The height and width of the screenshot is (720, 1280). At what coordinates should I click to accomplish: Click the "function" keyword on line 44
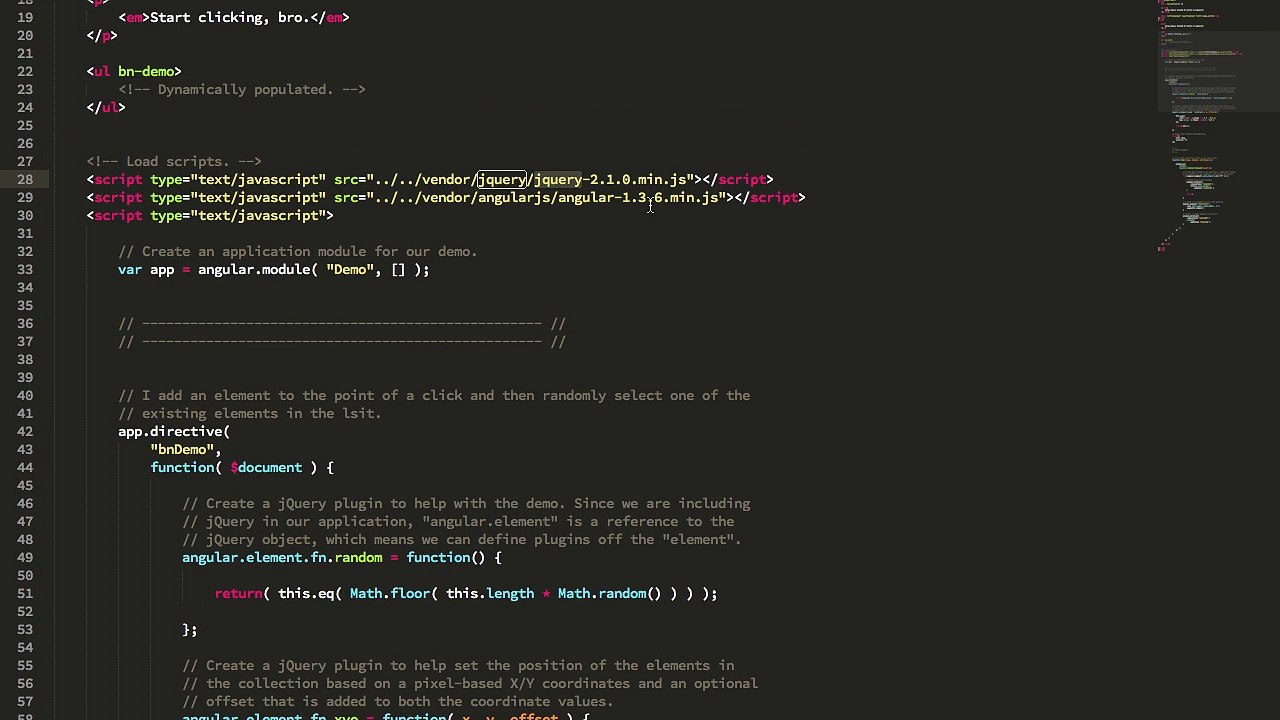click(x=182, y=468)
